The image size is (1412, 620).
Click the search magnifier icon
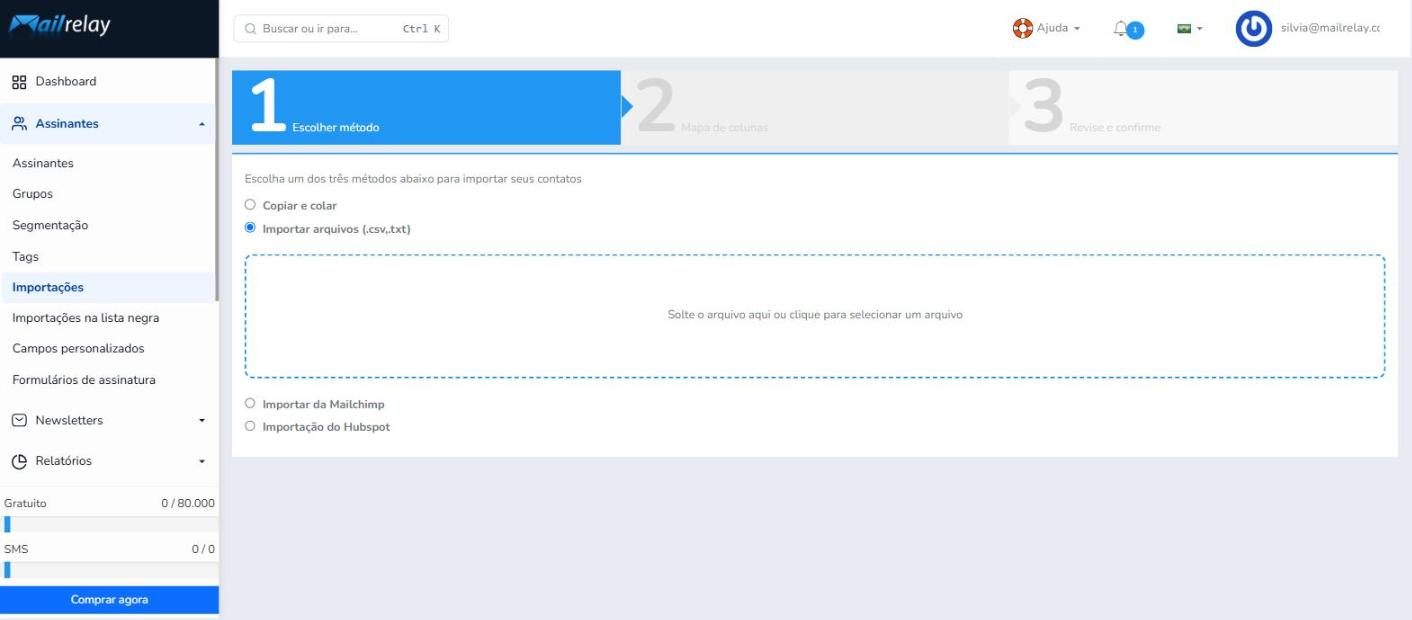250,29
